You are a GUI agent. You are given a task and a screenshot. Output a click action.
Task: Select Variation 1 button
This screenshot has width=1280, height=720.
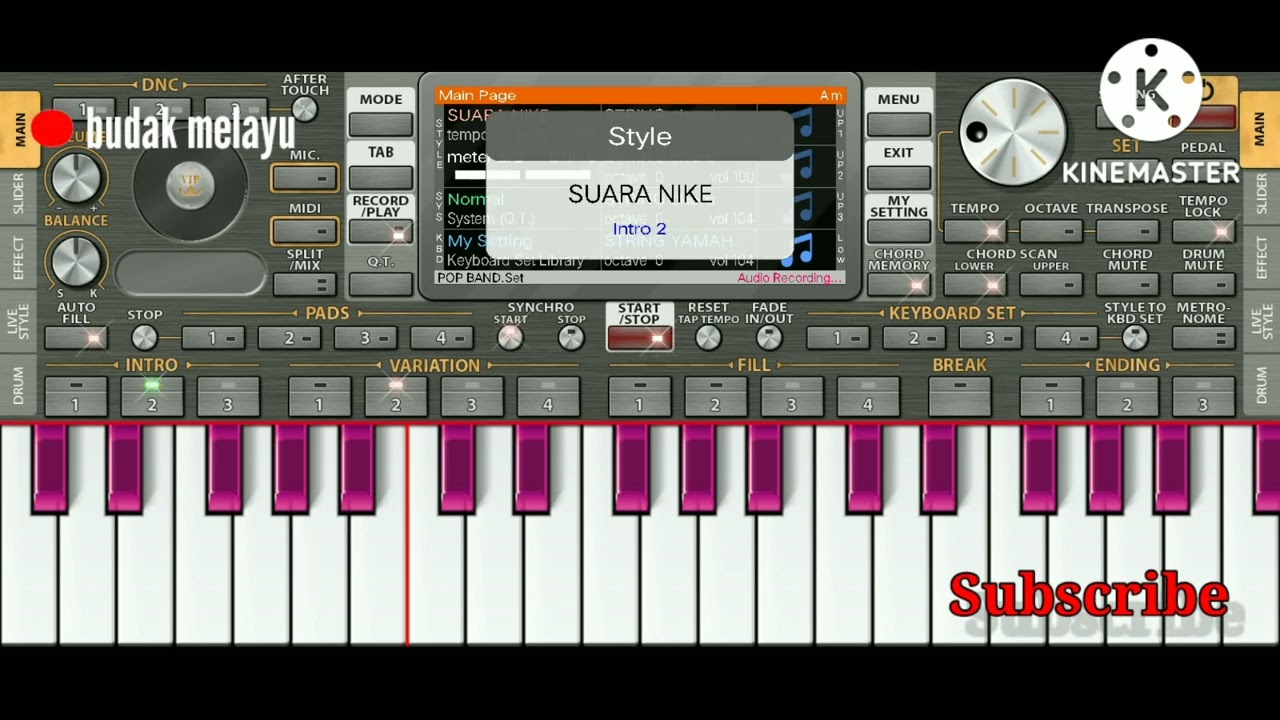point(320,396)
